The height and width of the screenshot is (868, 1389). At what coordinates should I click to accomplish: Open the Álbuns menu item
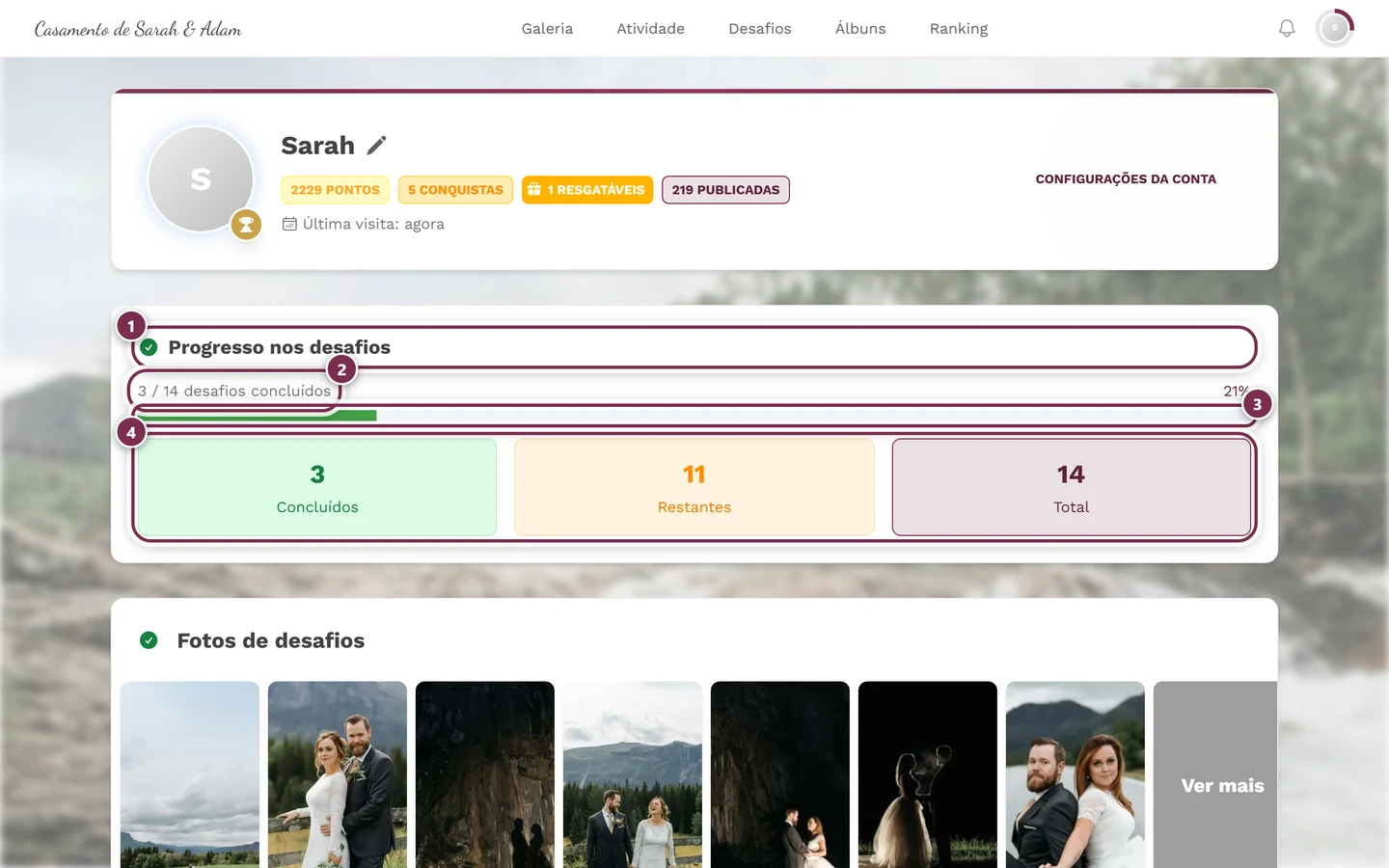[x=860, y=29]
